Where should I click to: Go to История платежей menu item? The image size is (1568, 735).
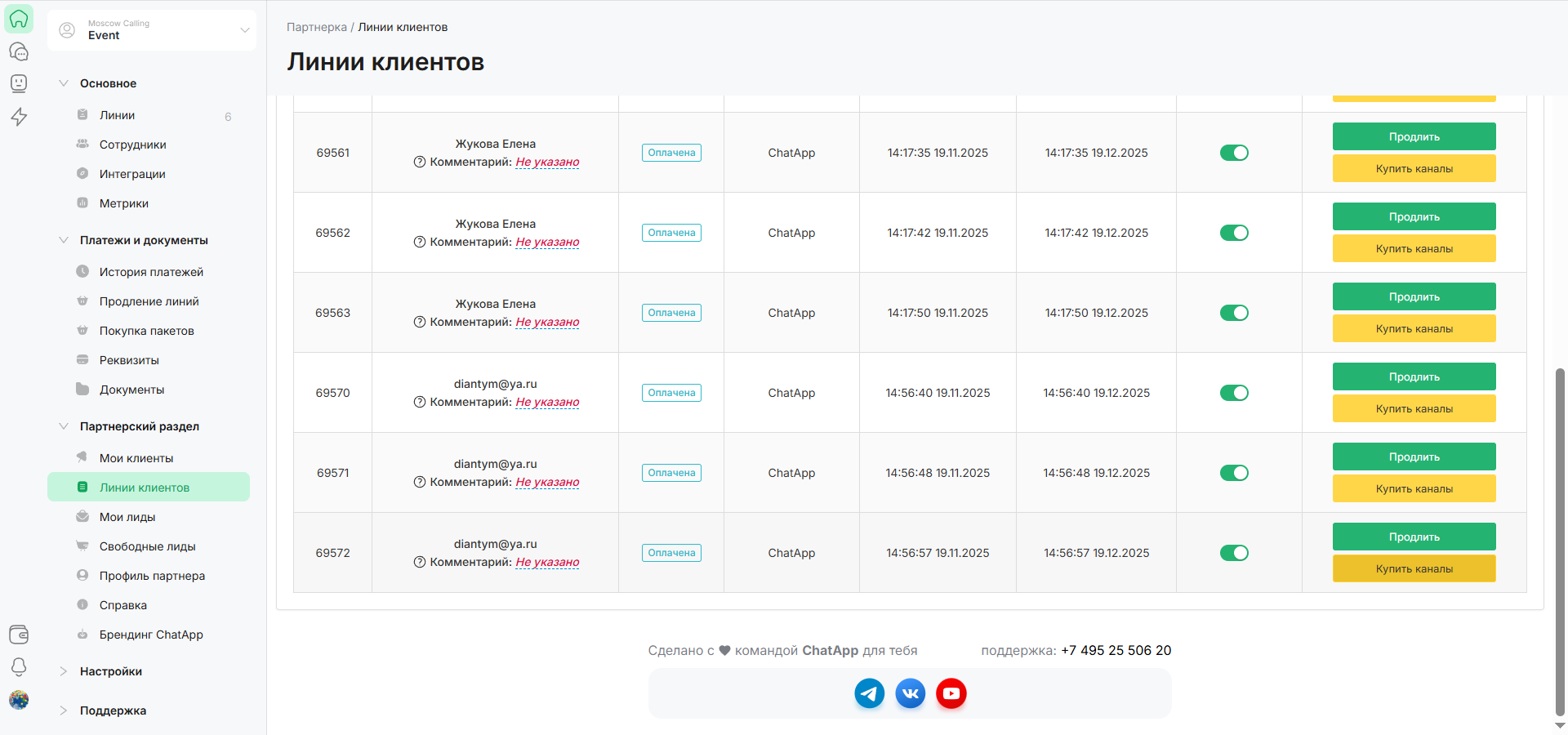(x=151, y=272)
